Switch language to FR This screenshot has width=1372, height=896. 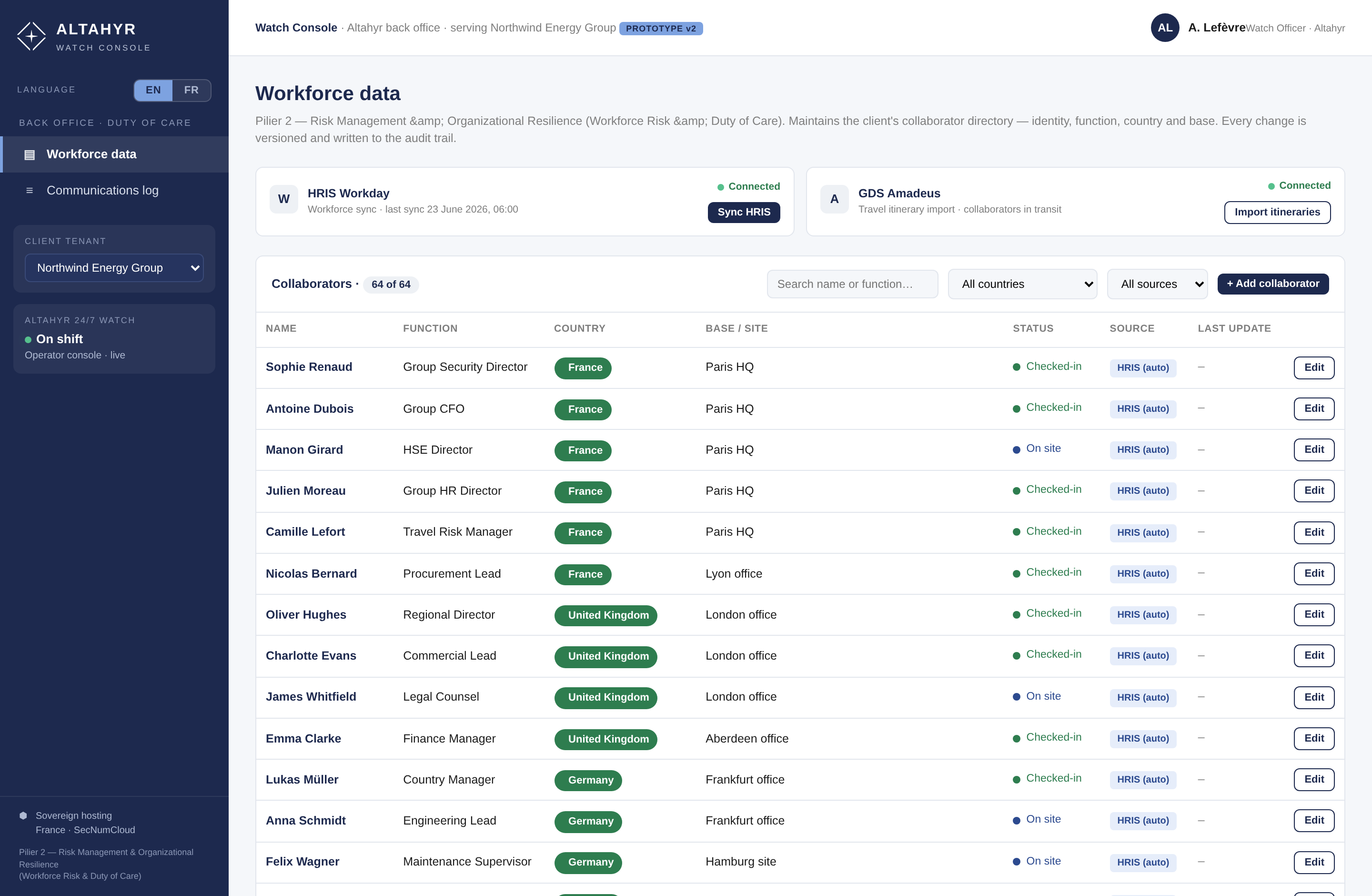(x=192, y=90)
